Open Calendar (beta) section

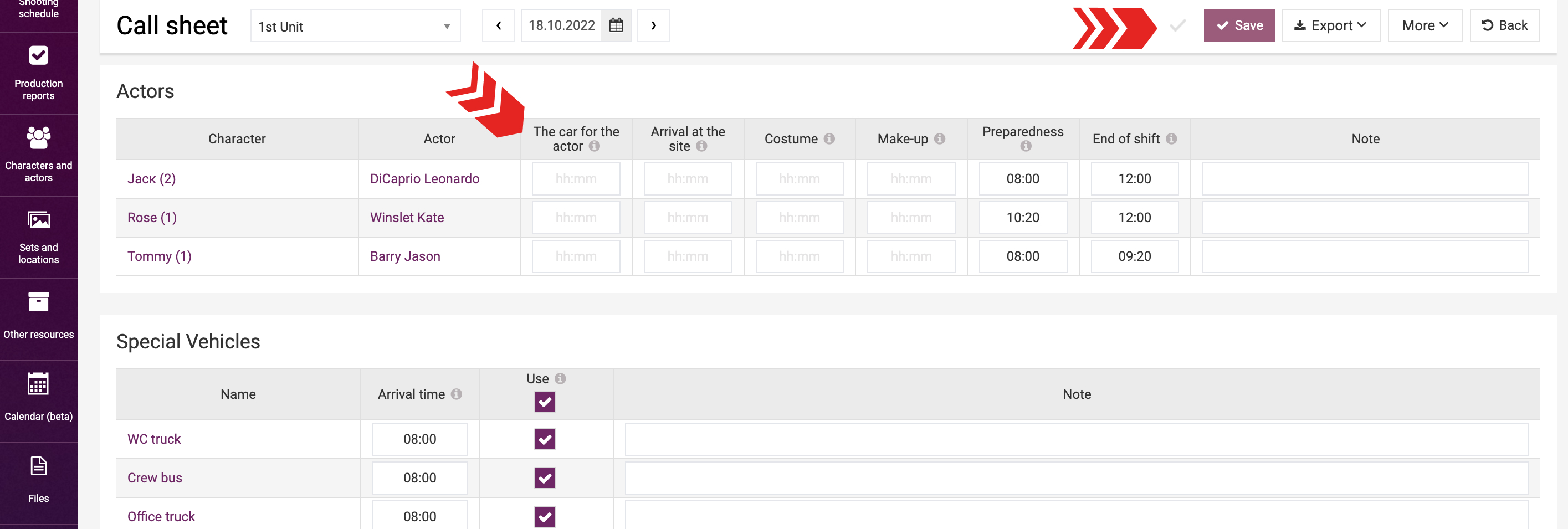[38, 401]
